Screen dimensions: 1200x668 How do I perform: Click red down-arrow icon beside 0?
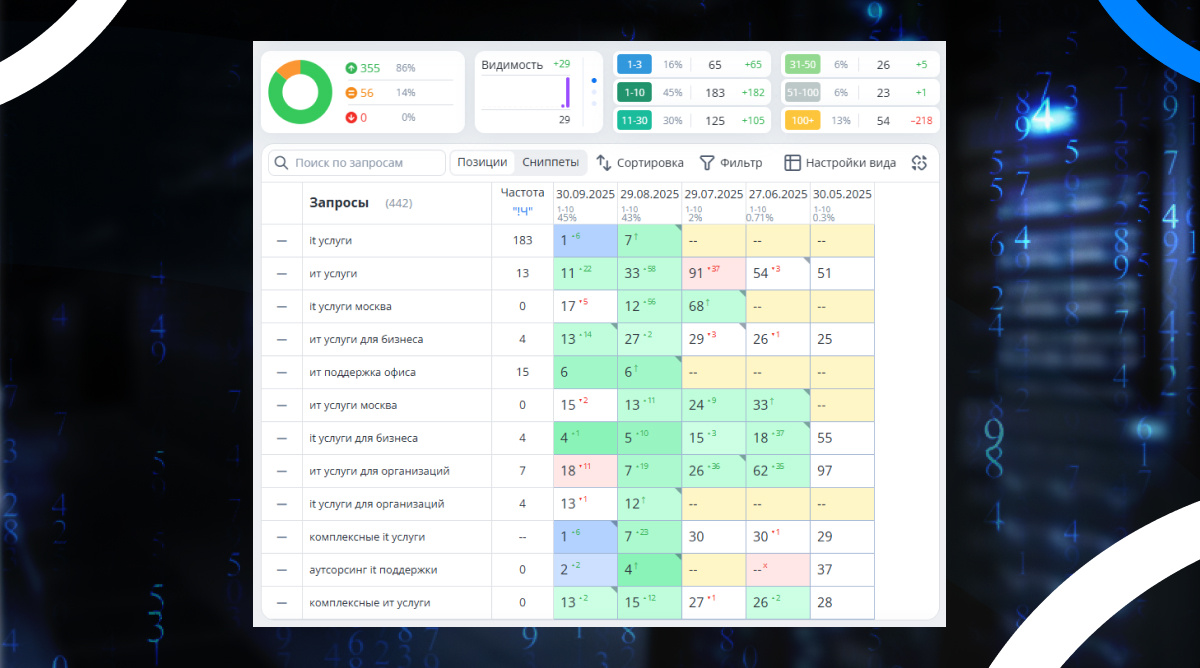click(351, 118)
